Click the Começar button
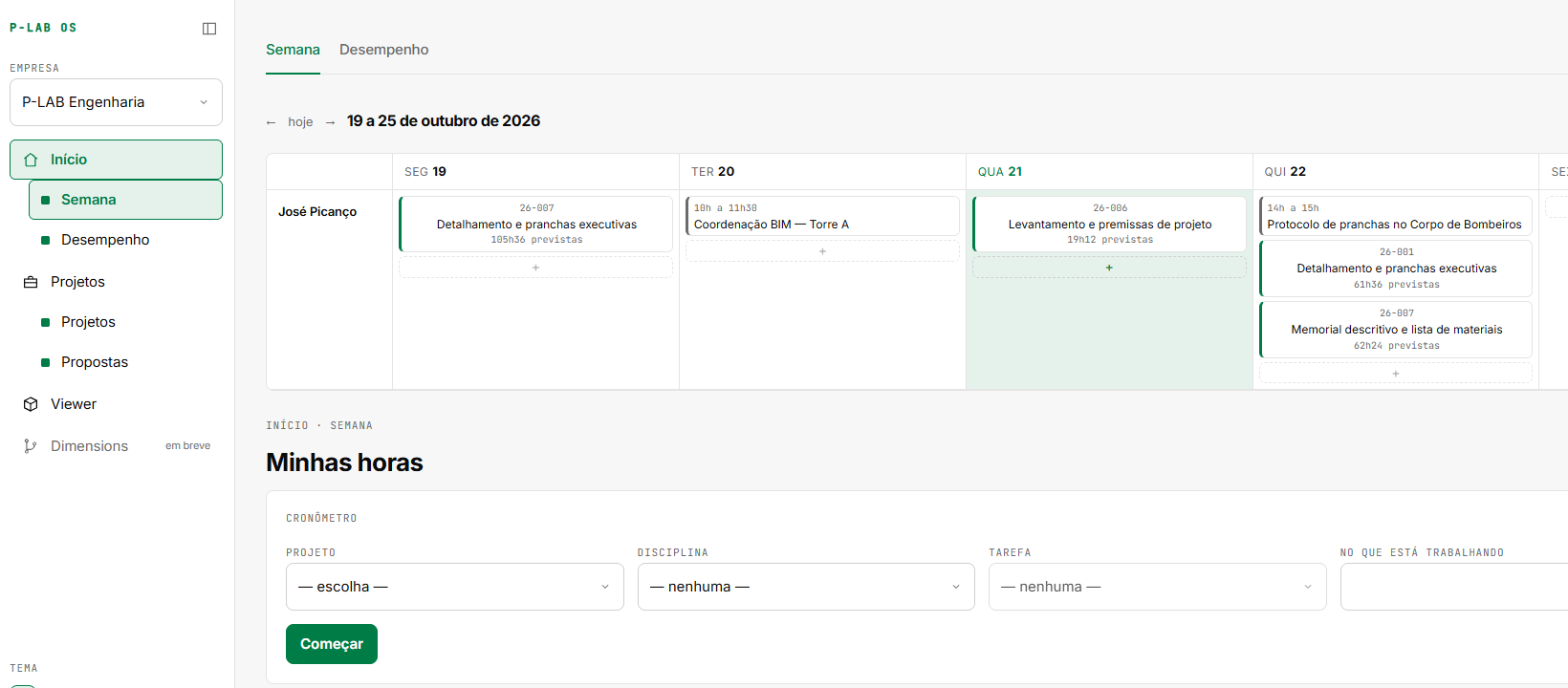 point(332,644)
